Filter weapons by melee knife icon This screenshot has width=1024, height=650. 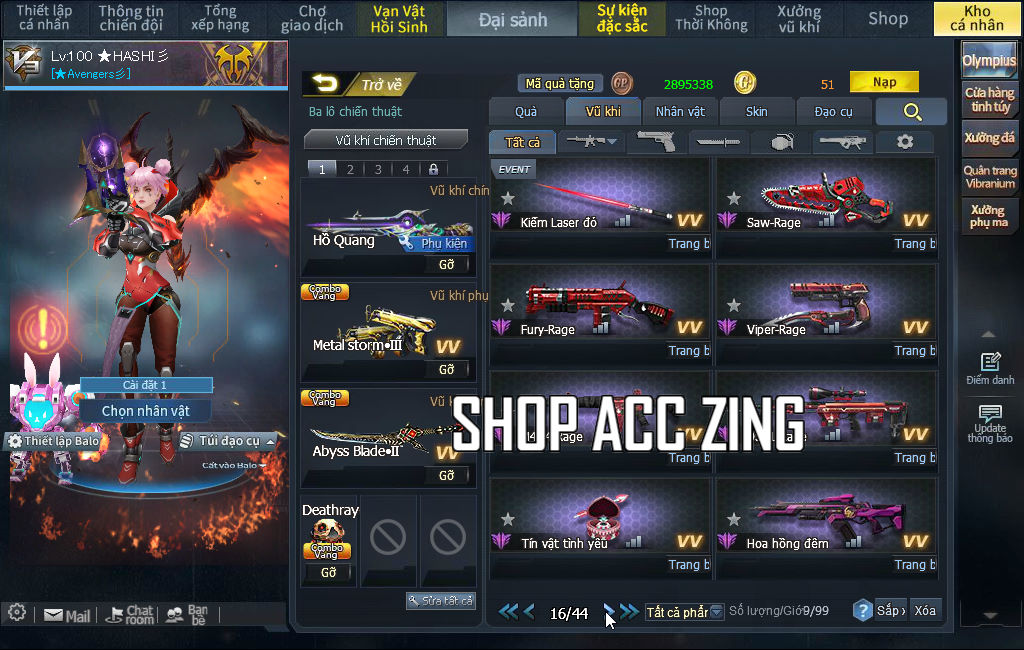tap(718, 141)
